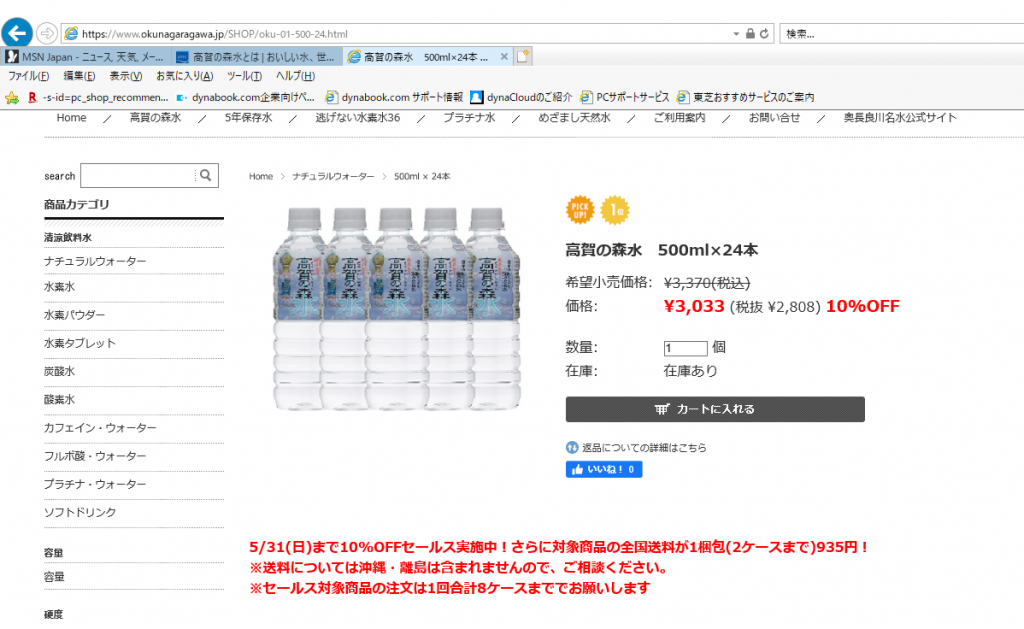Open PCサポートサービス bookmark
1024x629 pixels.
pyautogui.click(x=625, y=97)
